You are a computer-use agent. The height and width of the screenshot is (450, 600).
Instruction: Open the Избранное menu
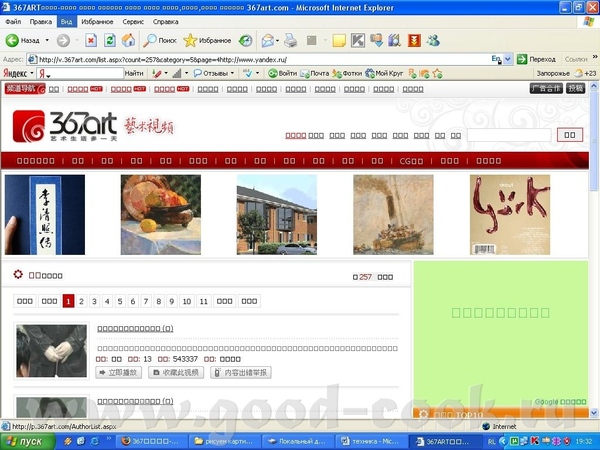97,22
